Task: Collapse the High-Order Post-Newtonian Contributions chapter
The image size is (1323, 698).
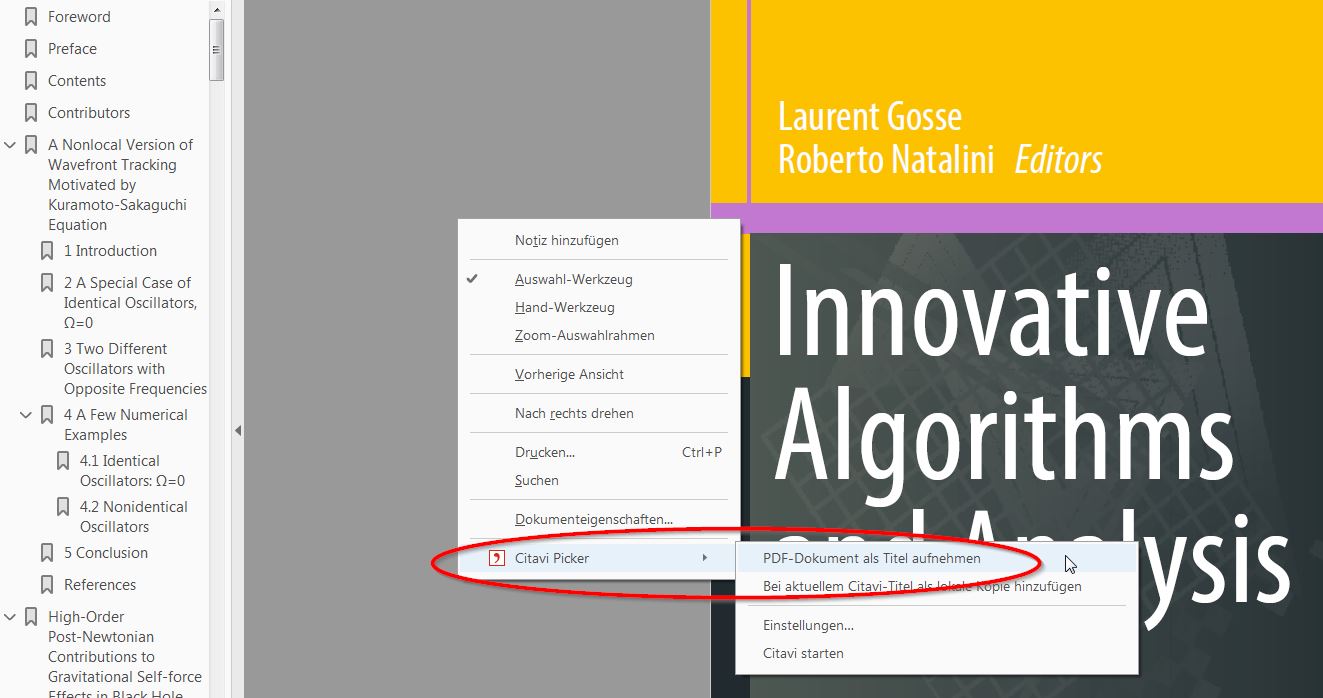Action: click(11, 617)
